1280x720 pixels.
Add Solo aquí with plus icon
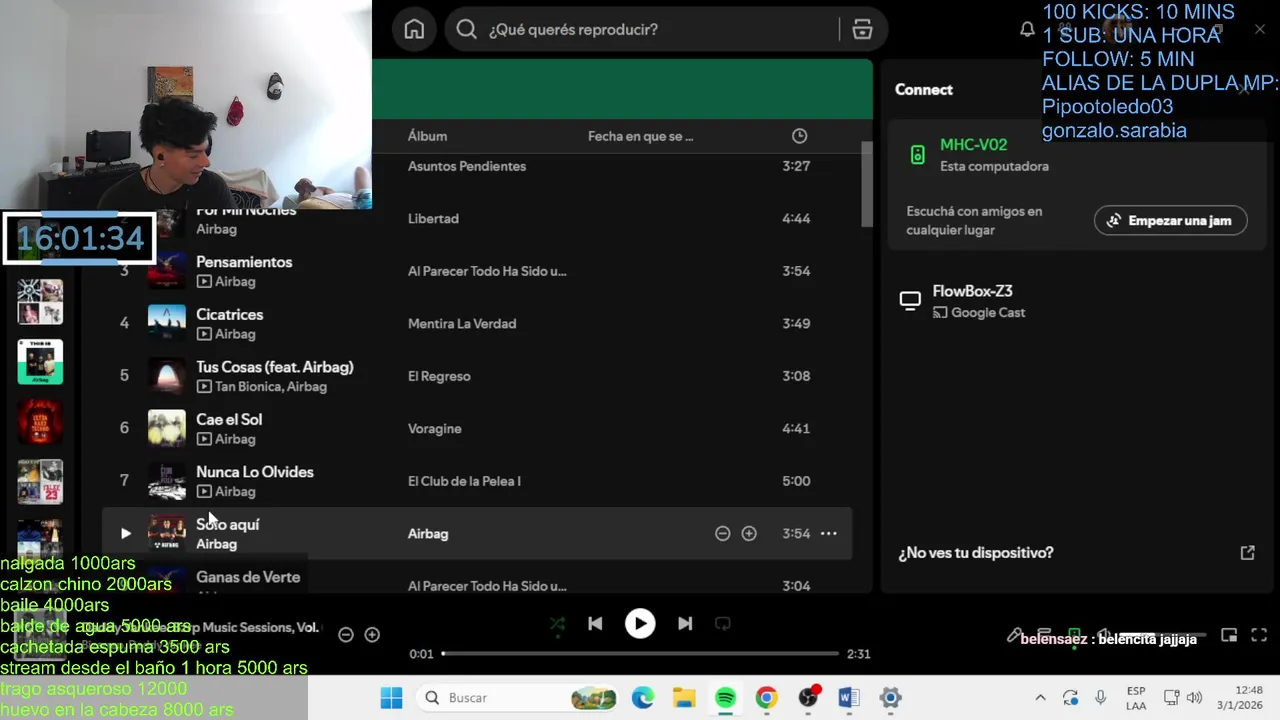tap(749, 534)
